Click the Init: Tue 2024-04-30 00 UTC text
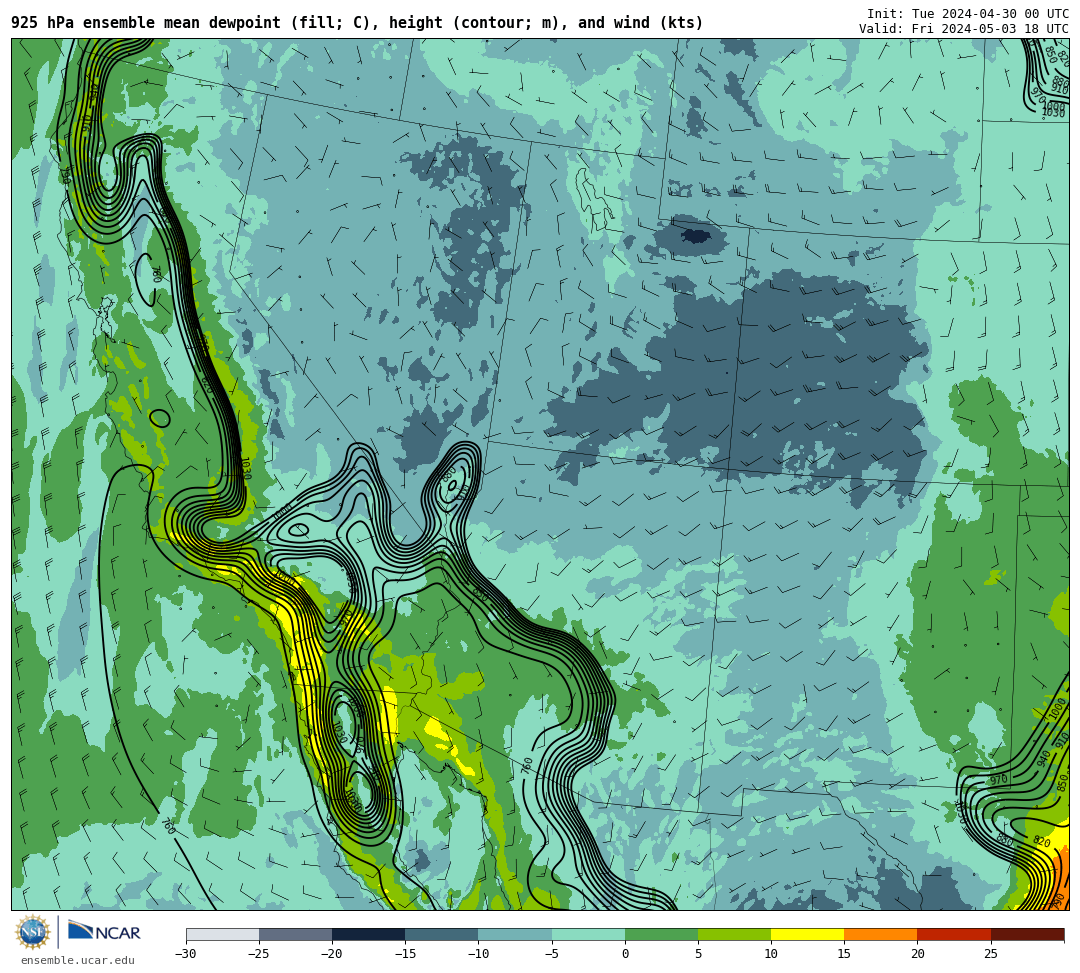Image resolution: width=1080 pixels, height=973 pixels. click(968, 14)
